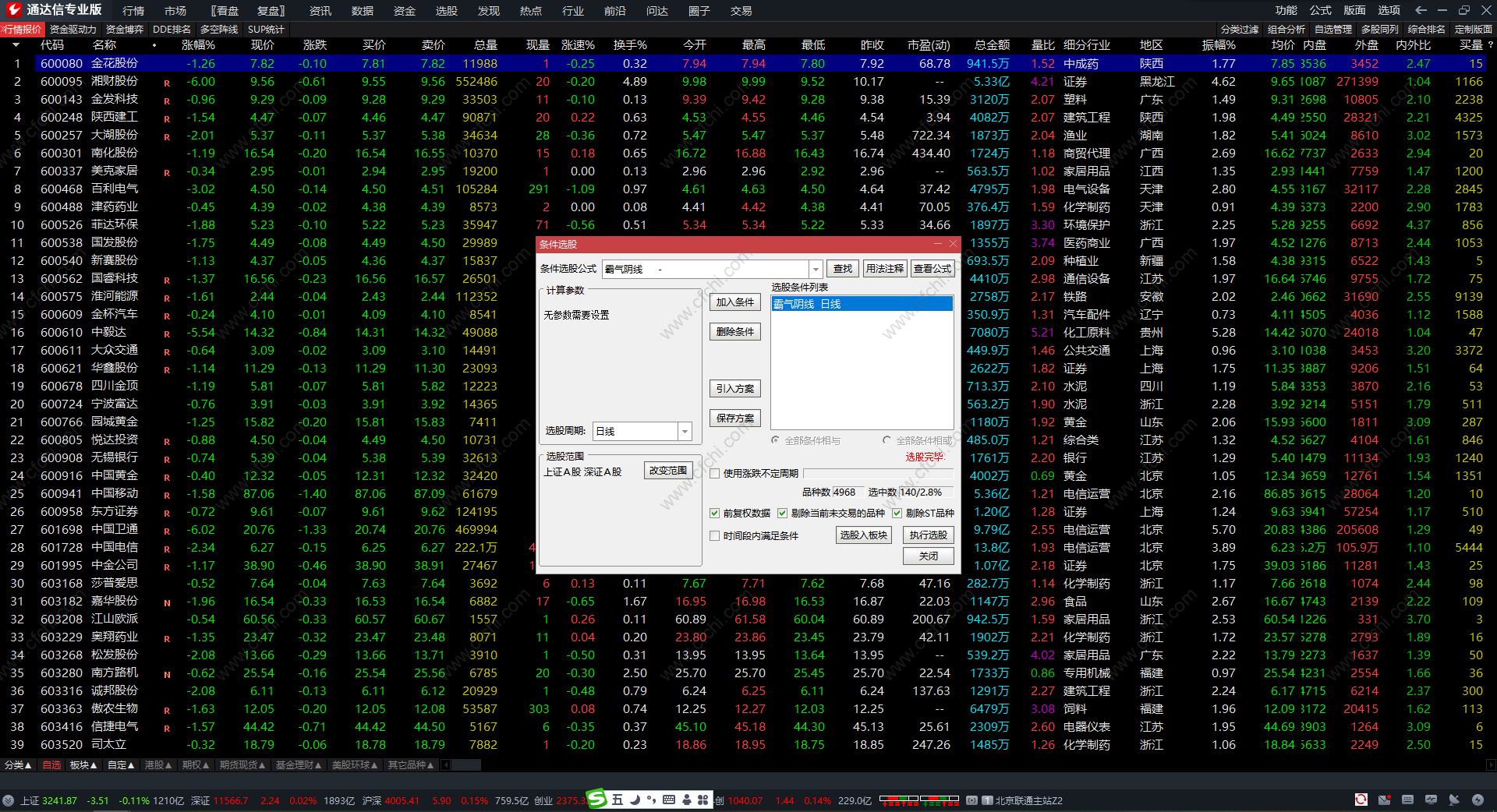Image resolution: width=1497 pixels, height=812 pixels.
Task: Open the 条件选股公式 dropdown arrow
Action: [x=816, y=269]
